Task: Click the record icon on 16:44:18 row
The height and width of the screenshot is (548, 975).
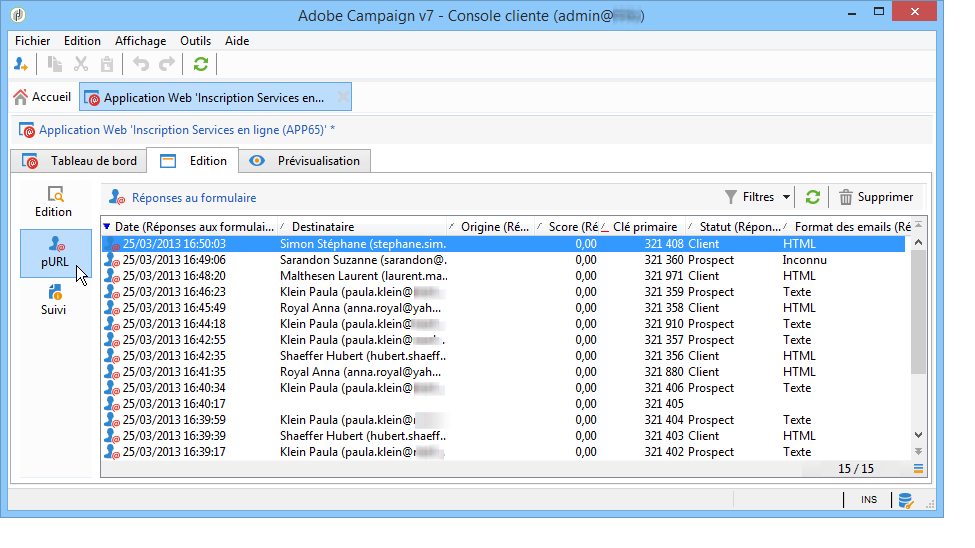Action: 112,324
